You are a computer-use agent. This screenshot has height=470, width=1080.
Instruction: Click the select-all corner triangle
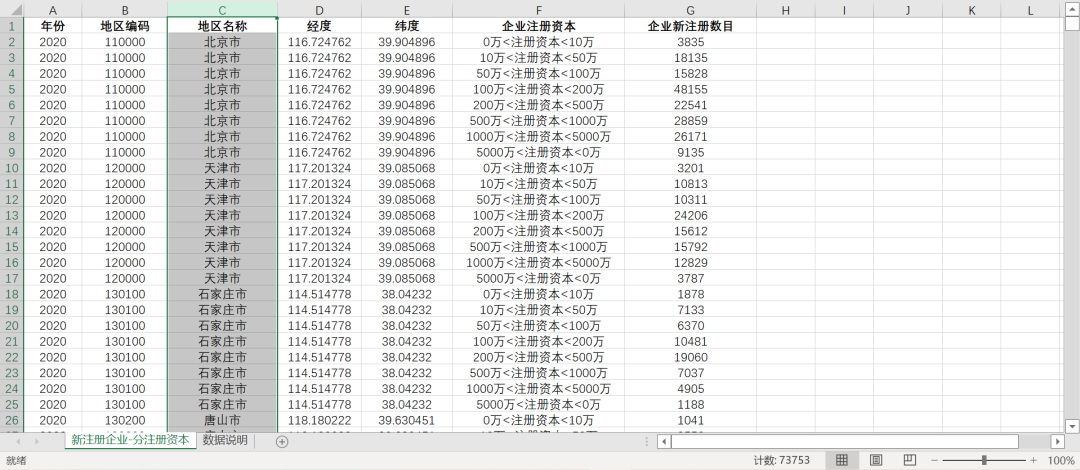pos(12,10)
